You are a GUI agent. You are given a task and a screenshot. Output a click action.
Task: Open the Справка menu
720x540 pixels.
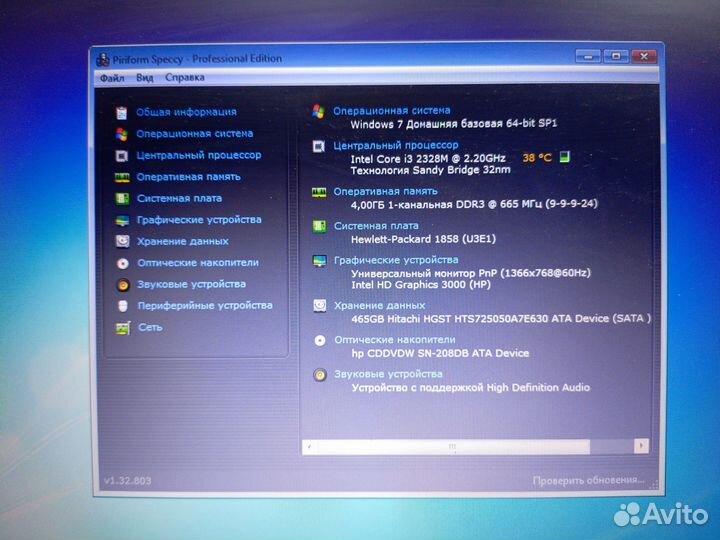185,77
